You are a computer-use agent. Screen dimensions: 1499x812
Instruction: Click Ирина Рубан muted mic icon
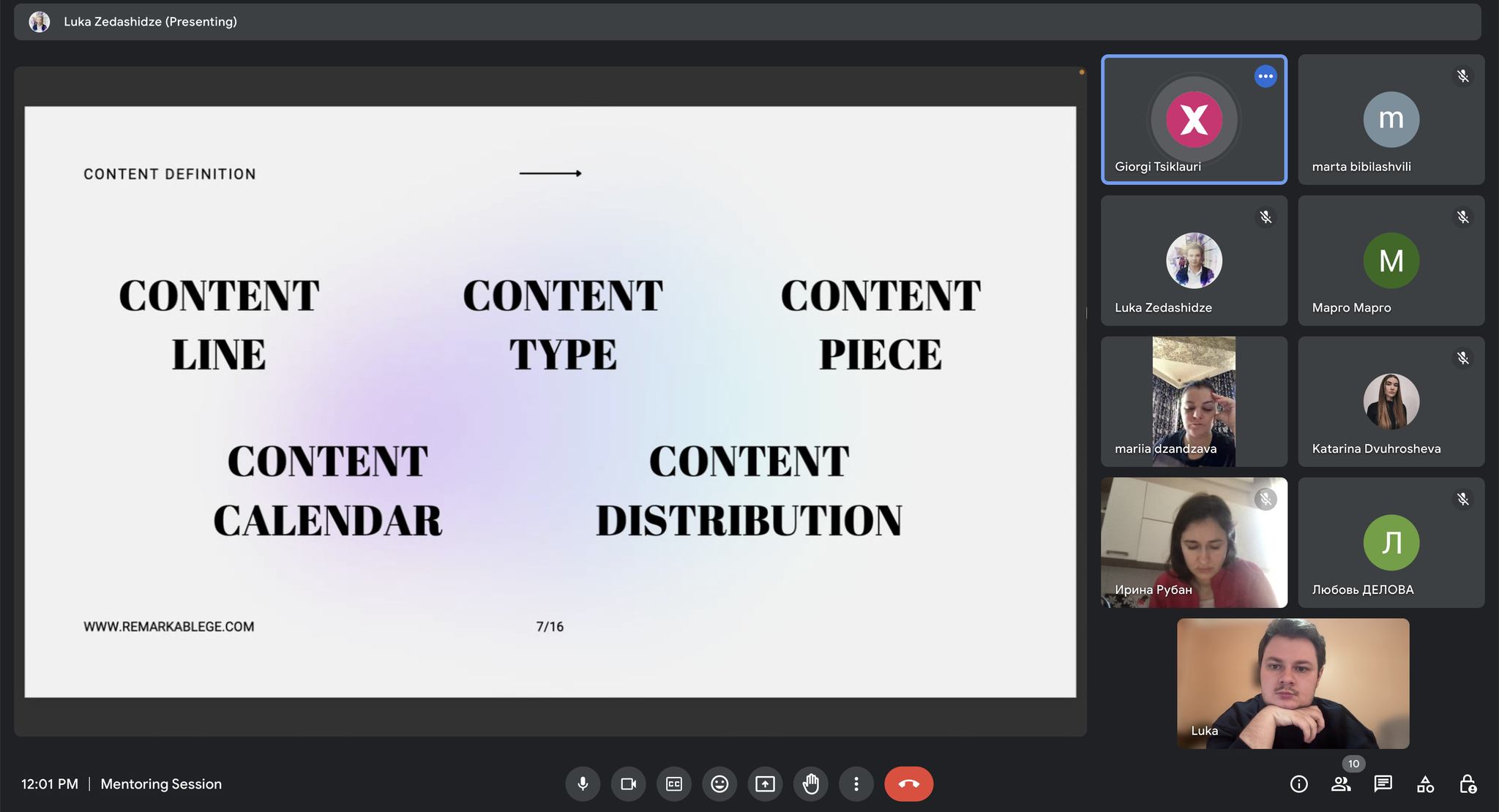point(1266,500)
